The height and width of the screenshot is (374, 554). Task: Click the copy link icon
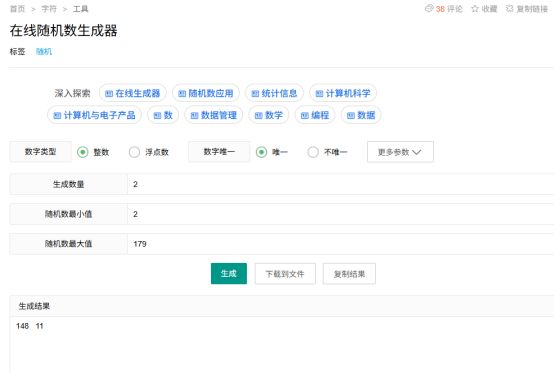click(x=509, y=8)
